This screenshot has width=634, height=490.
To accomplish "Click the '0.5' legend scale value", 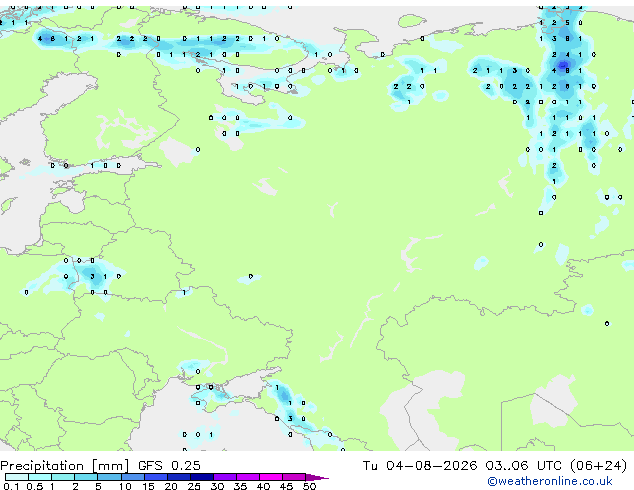I will pos(34,486).
